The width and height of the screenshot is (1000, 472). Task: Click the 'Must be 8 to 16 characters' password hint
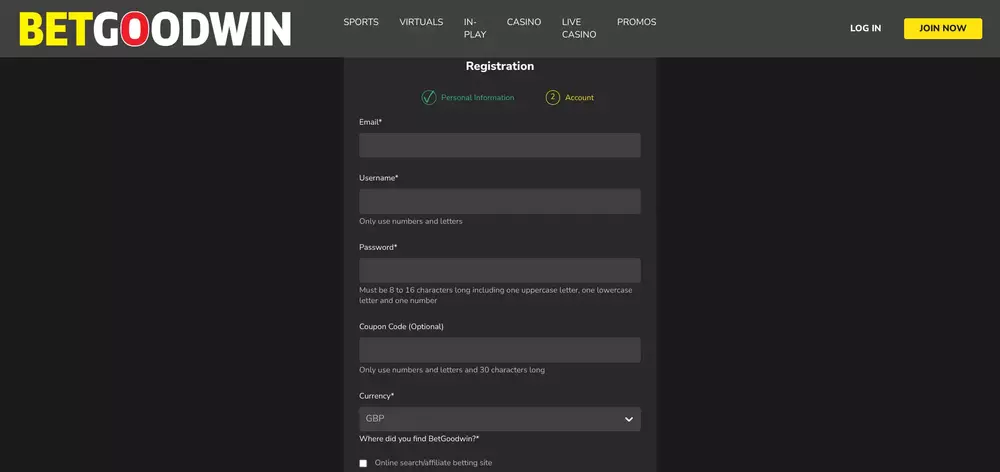pos(496,295)
